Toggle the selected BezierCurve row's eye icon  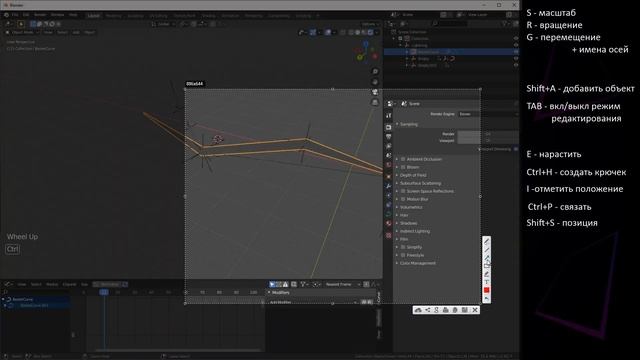click(516, 52)
